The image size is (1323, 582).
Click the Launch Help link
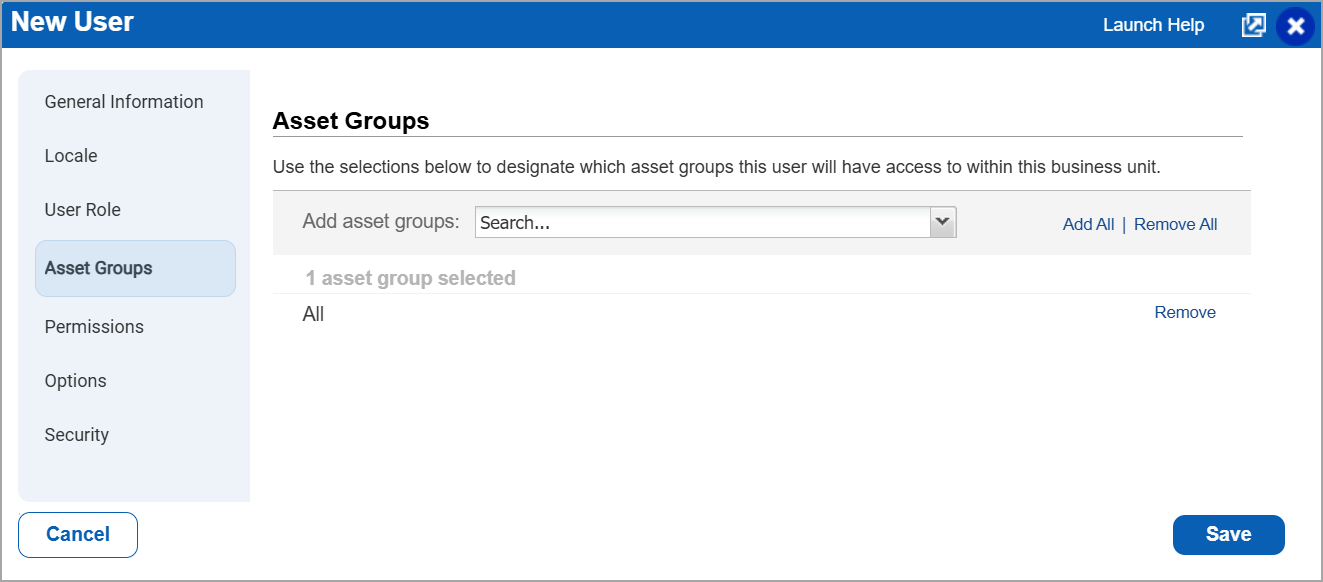point(1153,24)
